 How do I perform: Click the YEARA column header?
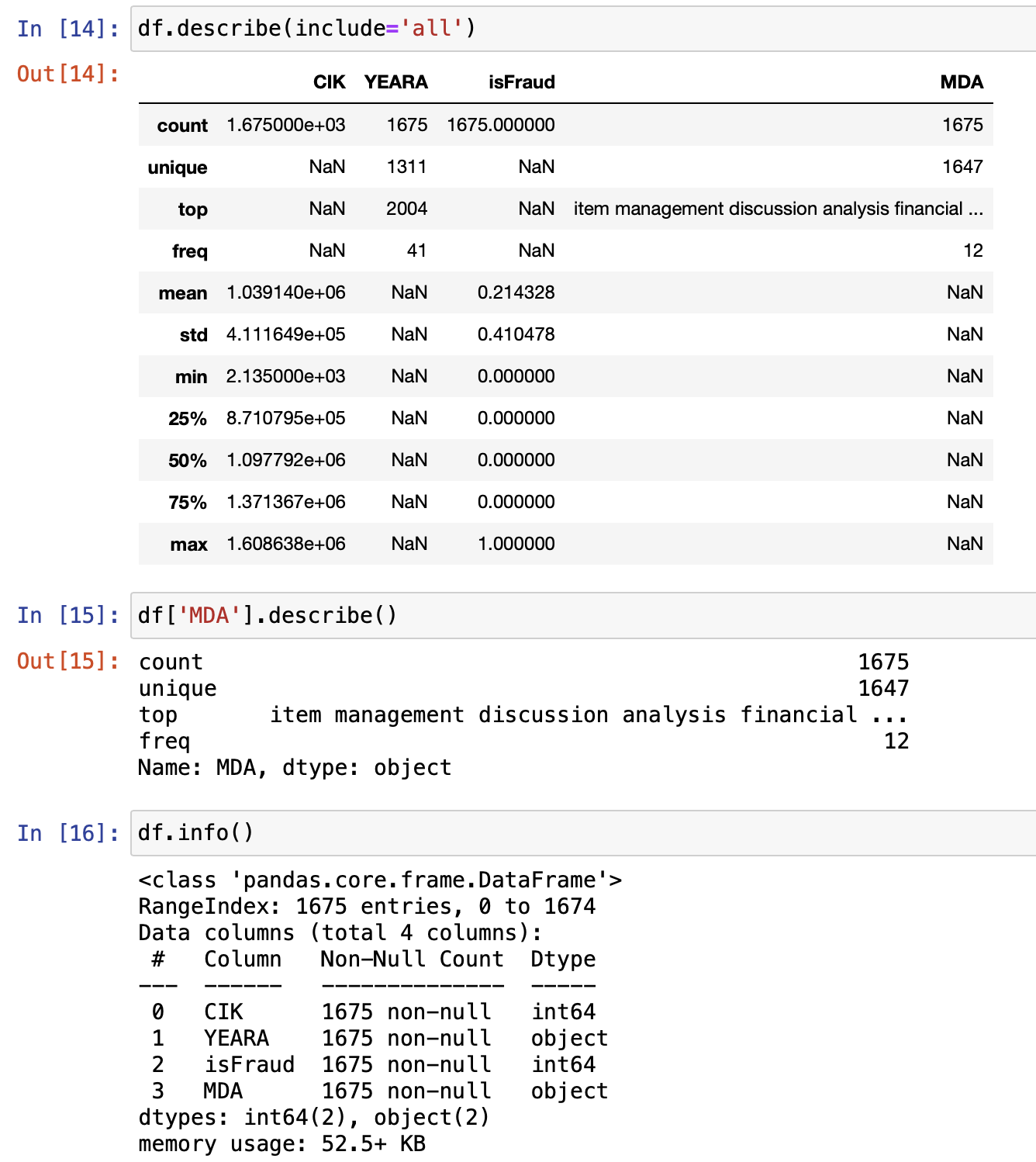(395, 82)
